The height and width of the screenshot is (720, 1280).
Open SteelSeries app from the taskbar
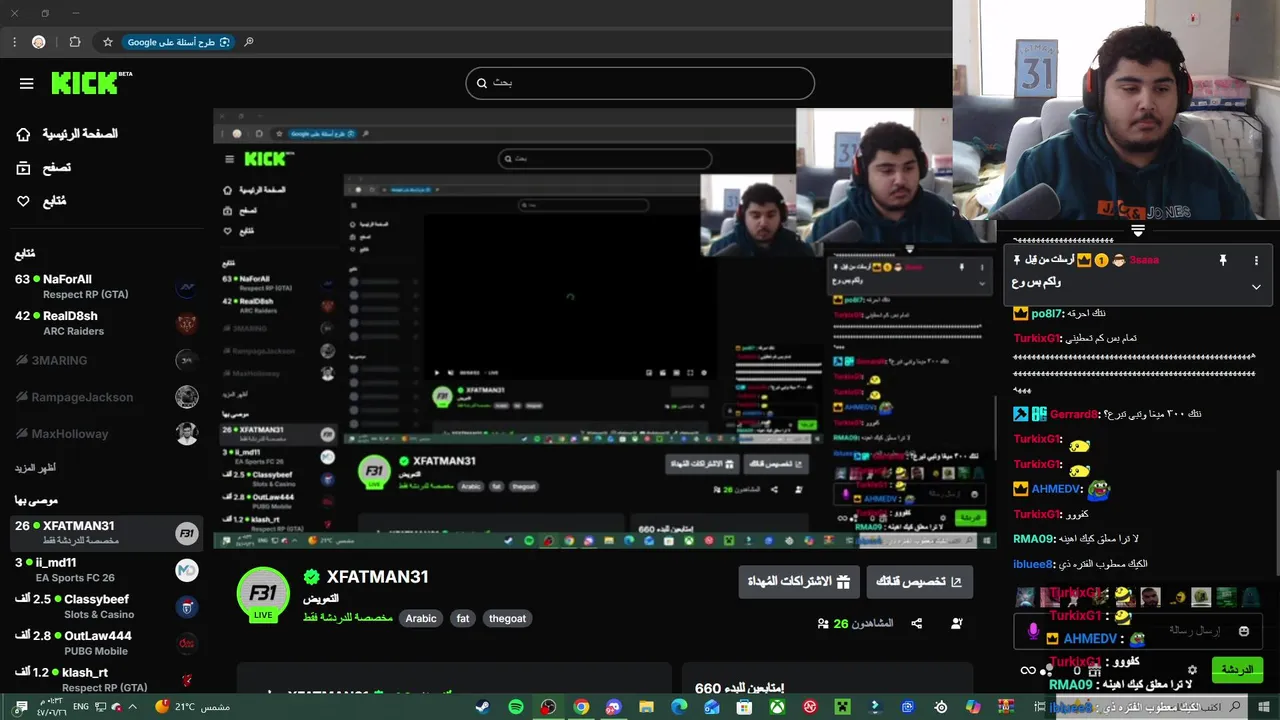click(940, 707)
